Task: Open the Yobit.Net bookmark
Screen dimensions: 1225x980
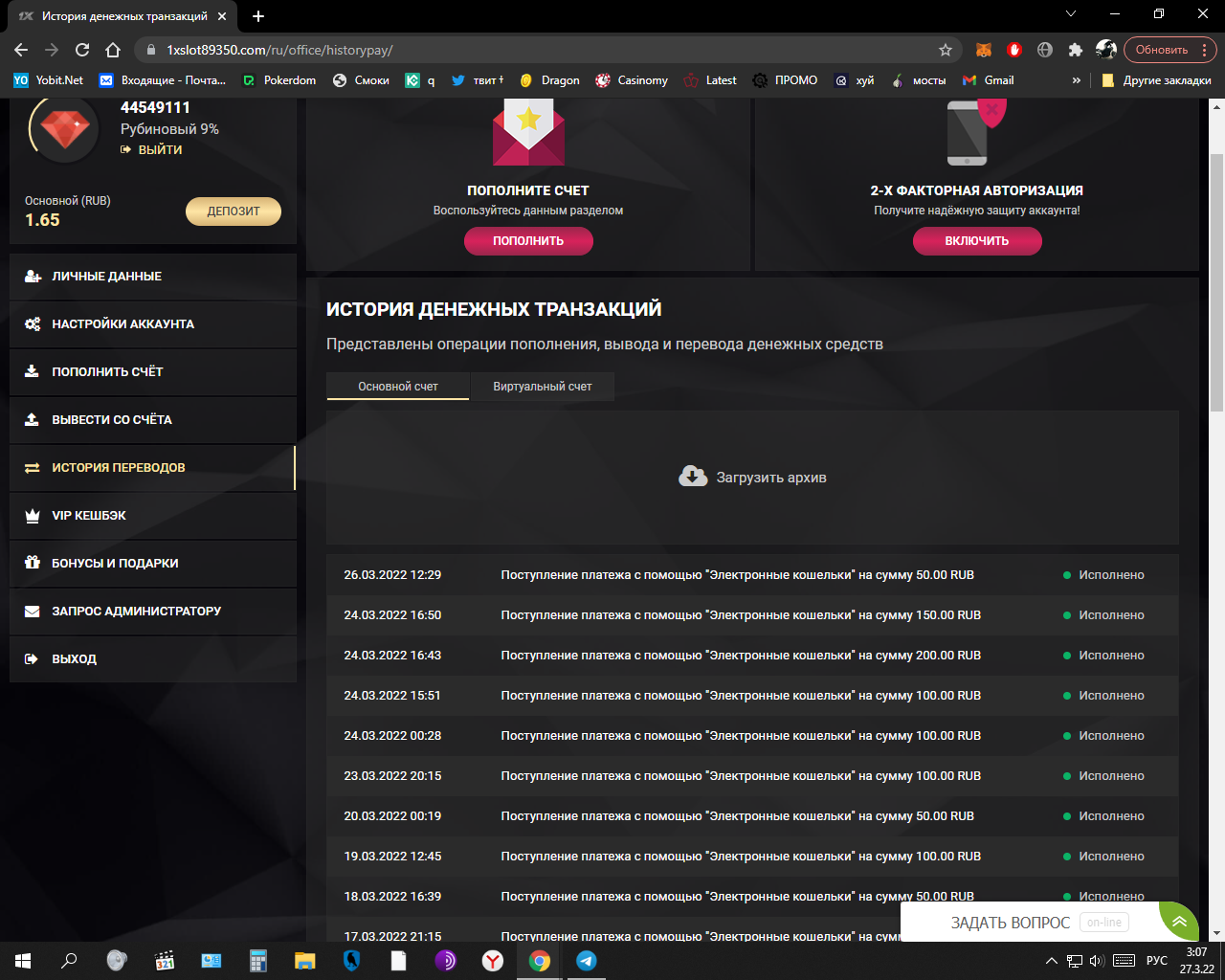Action: point(49,80)
